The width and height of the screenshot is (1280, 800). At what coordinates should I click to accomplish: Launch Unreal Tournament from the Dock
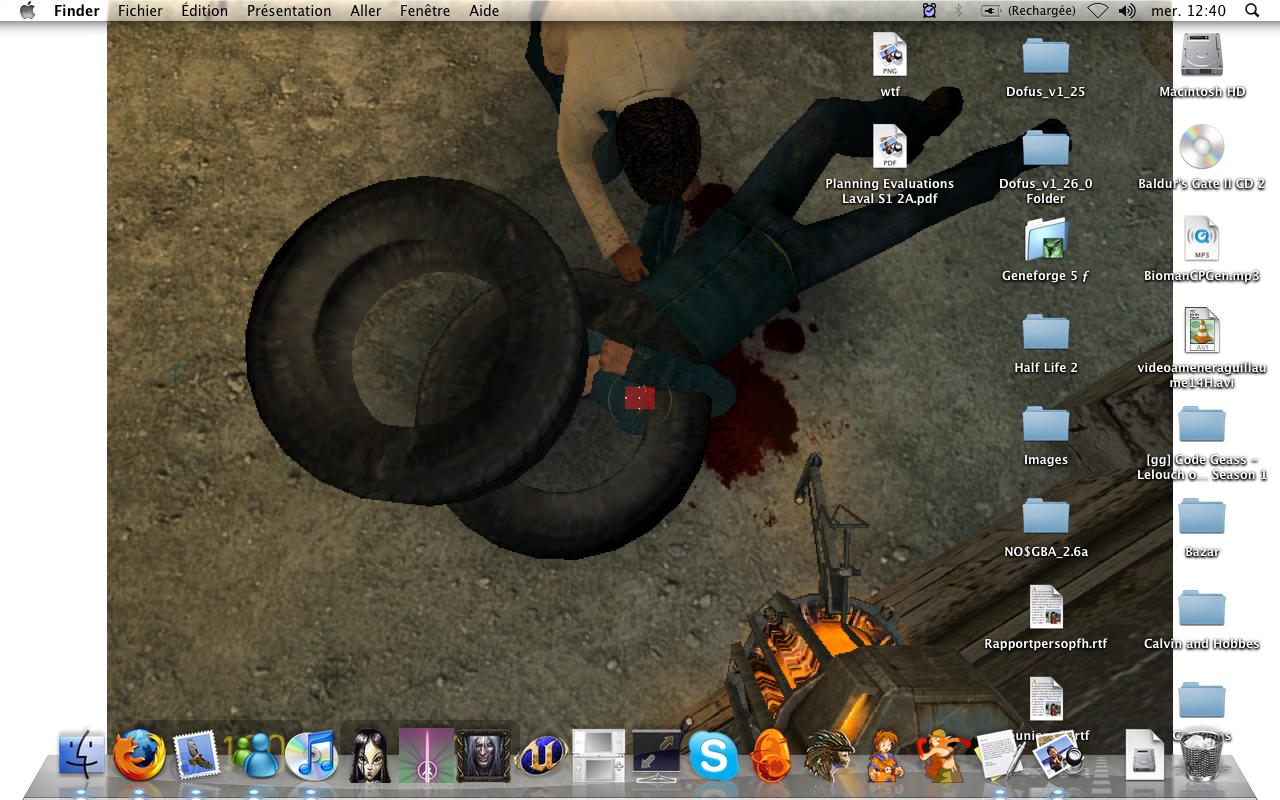(x=541, y=758)
